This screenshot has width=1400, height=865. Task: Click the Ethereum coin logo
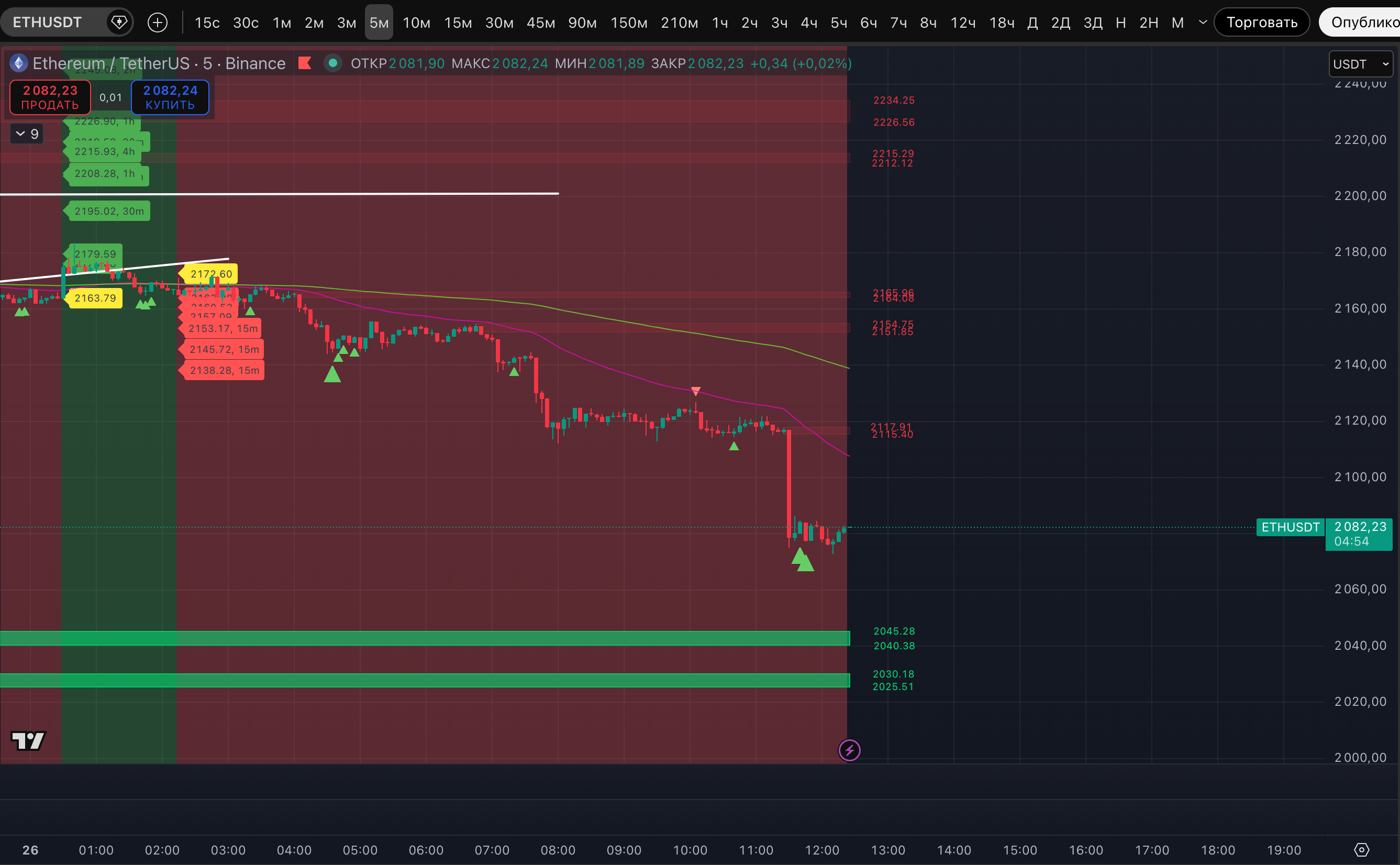tap(19, 63)
